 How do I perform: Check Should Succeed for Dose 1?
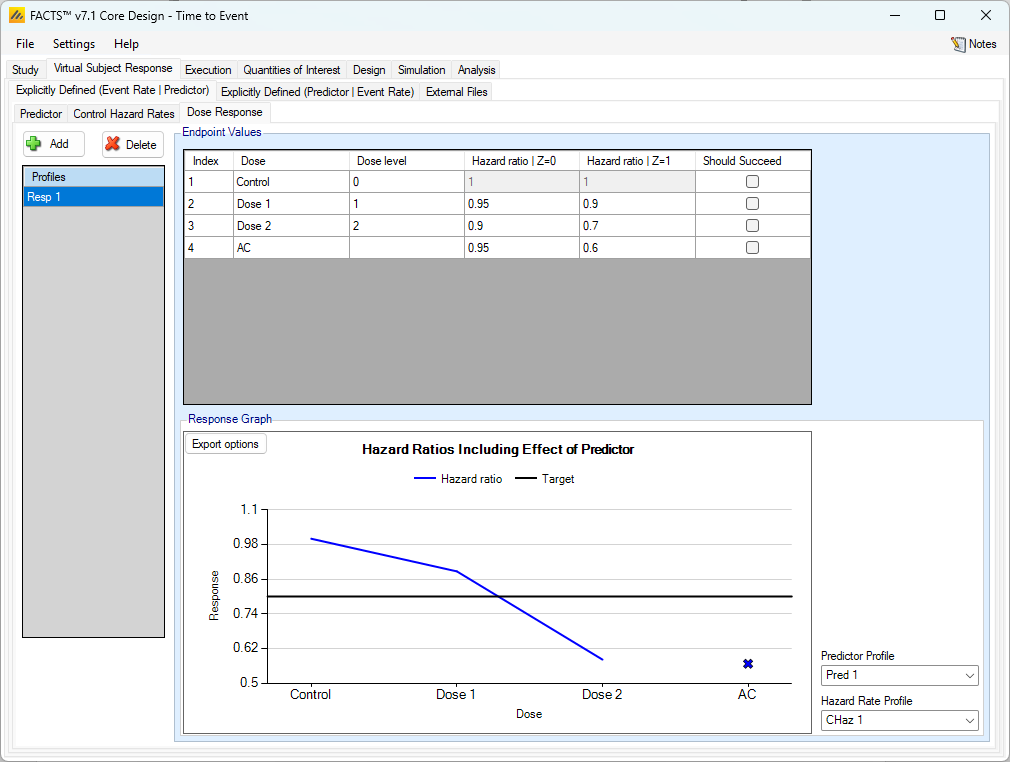[x=752, y=204]
